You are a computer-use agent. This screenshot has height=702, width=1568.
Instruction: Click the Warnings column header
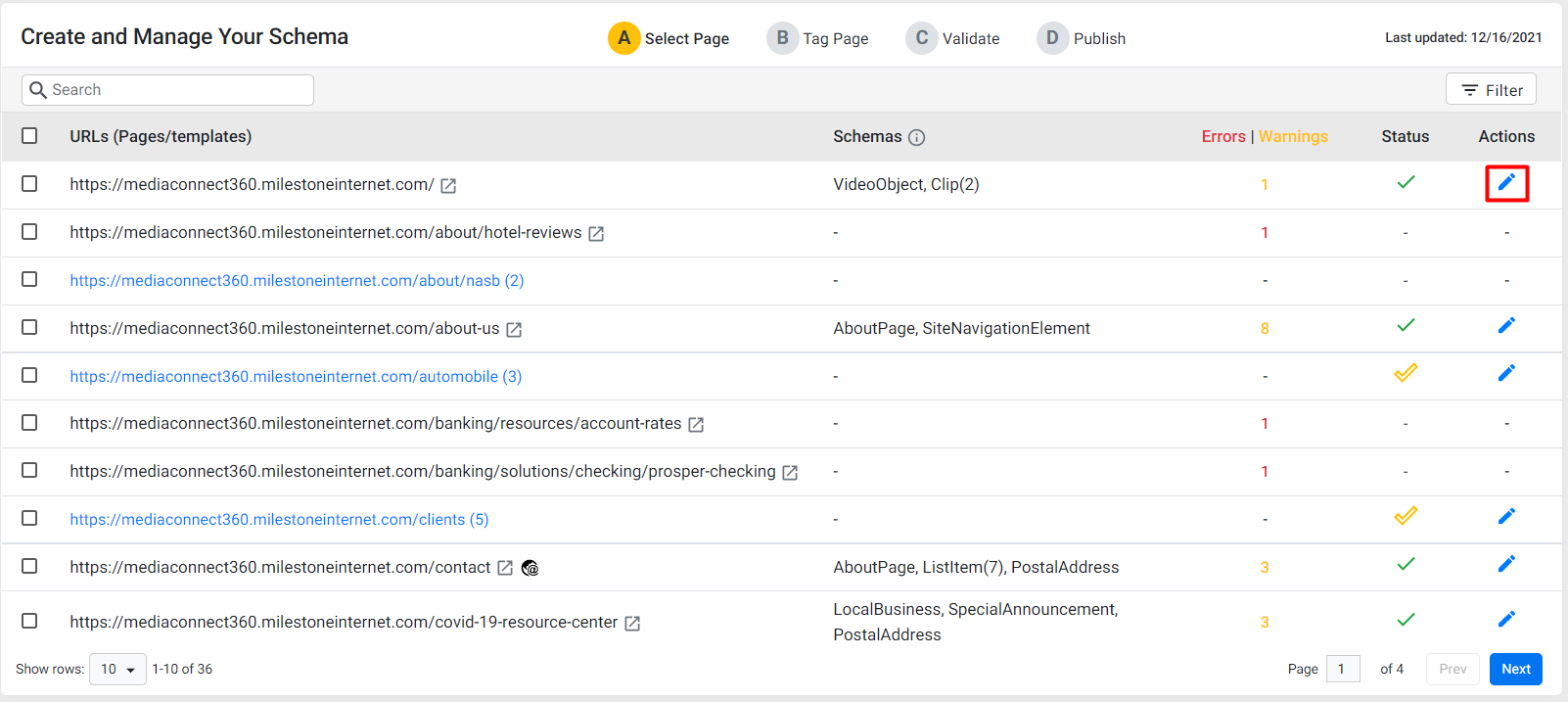[x=1293, y=136]
